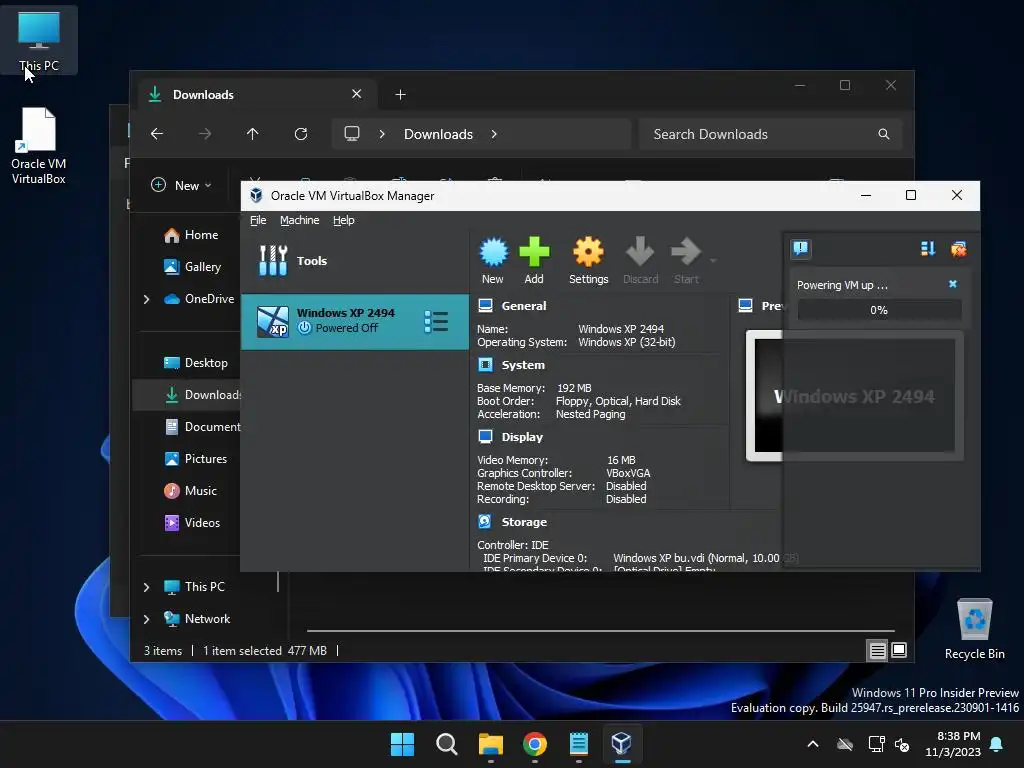Expand the OneDrive tree node
The width and height of the screenshot is (1024, 768).
coord(146,299)
